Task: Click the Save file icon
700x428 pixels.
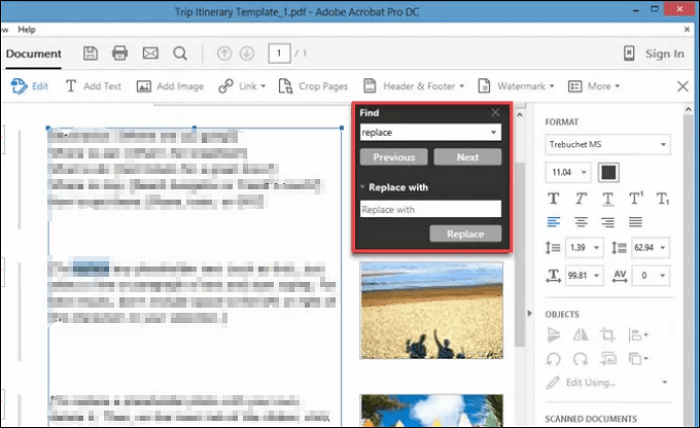Action: click(91, 53)
